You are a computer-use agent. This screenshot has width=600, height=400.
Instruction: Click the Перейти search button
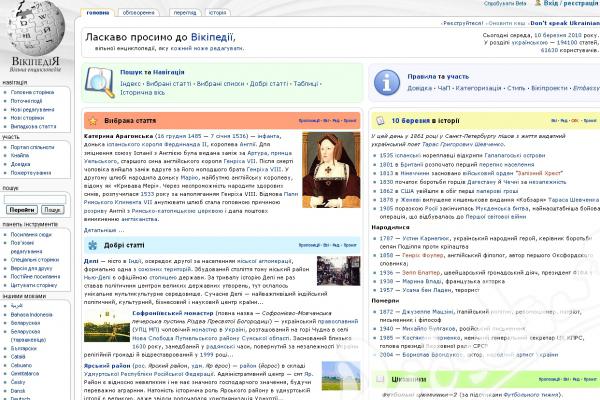[x=22, y=210]
